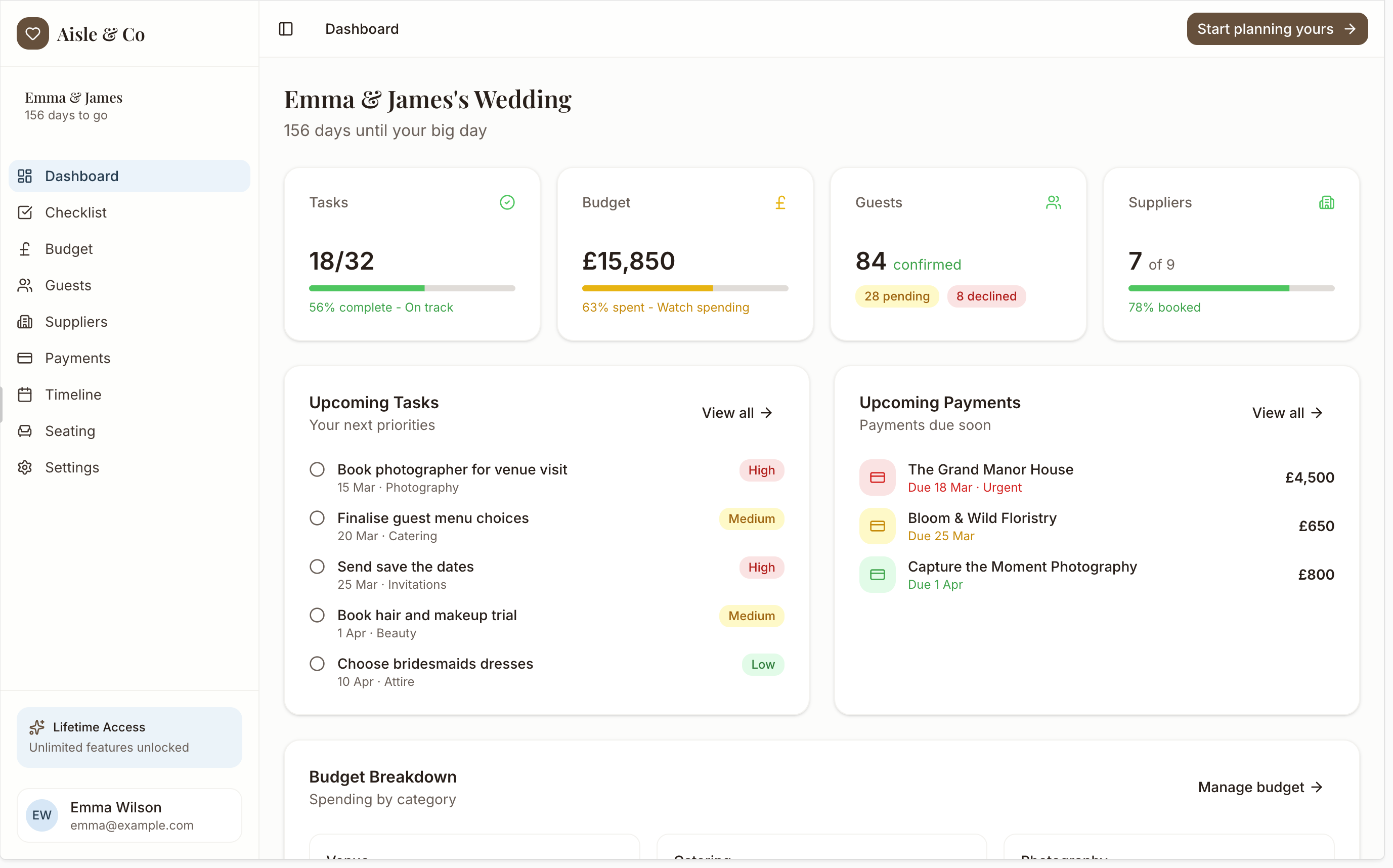Open Upcoming Tasks 'View all' arrow link
This screenshot has width=1393, height=868.
pyautogui.click(x=737, y=413)
